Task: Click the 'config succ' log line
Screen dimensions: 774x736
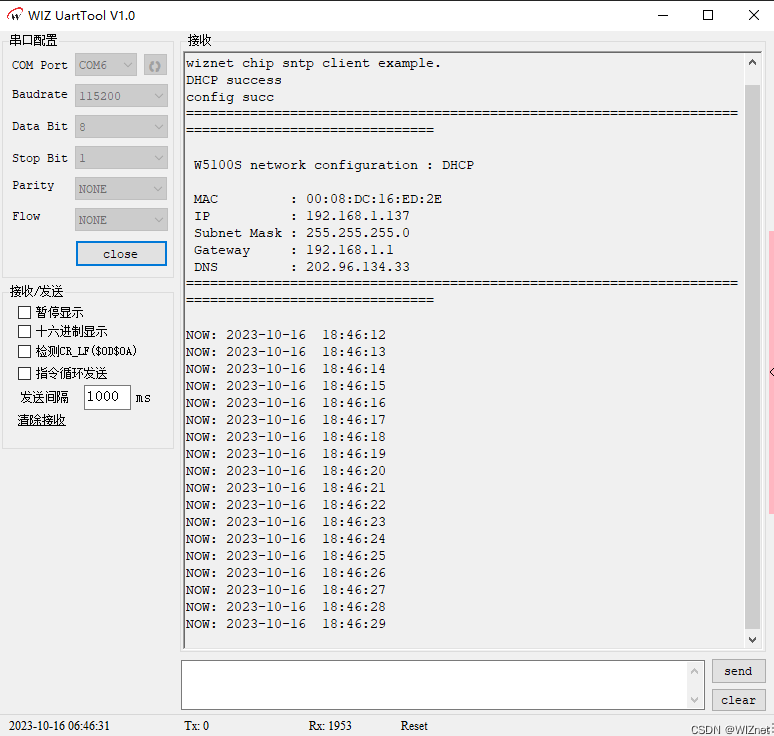Action: 230,97
